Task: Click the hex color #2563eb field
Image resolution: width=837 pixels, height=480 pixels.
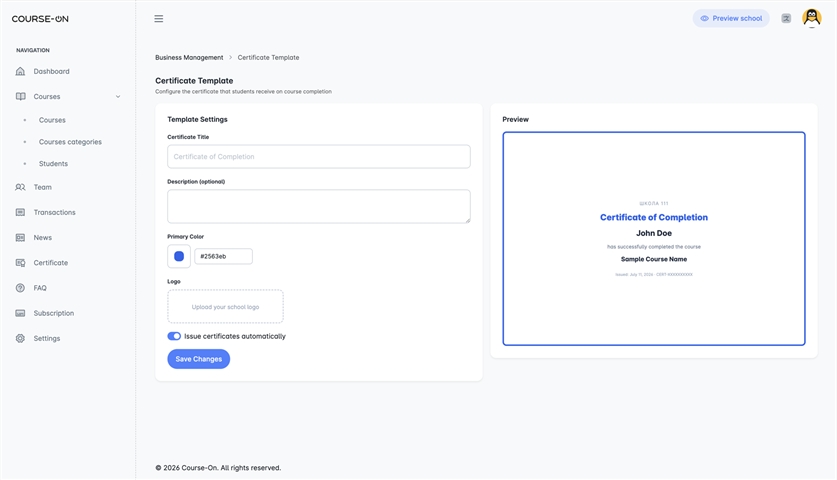Action: 223,256
